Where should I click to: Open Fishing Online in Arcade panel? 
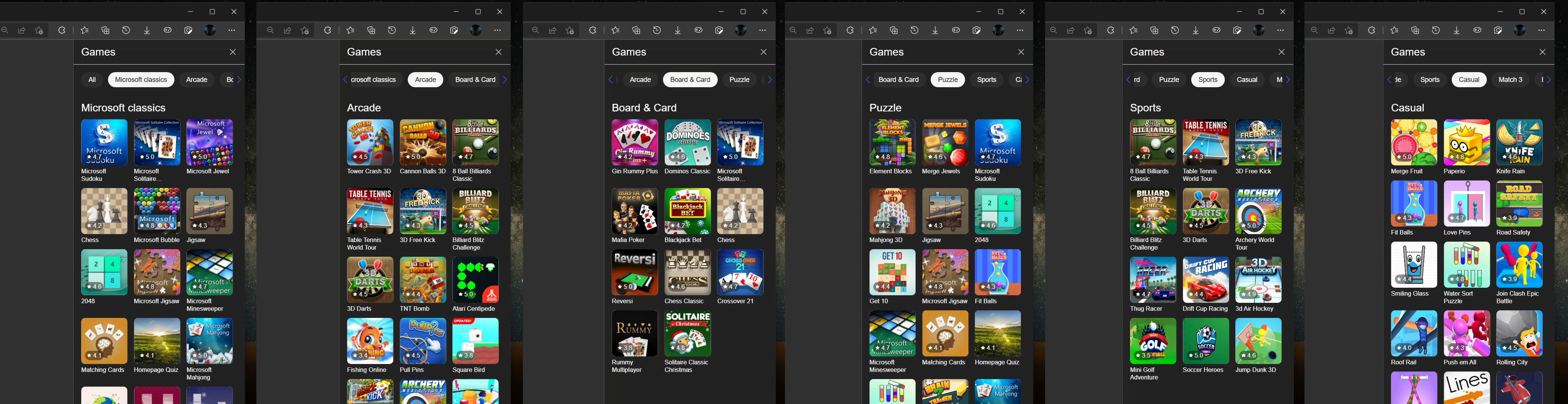370,345
